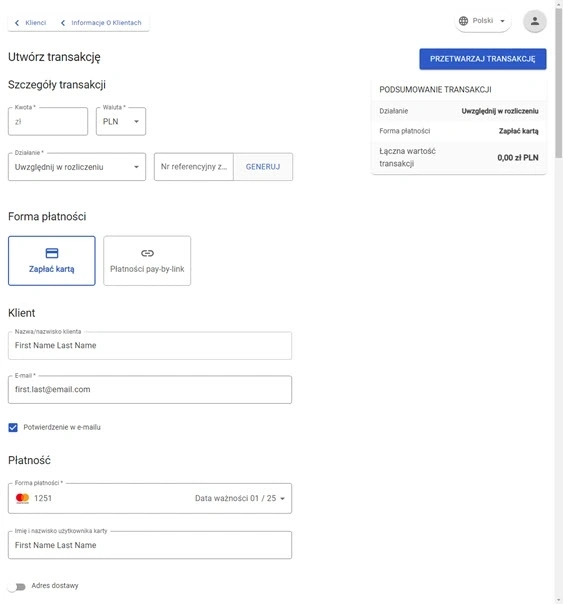
Task: Click the Generuj reference number button
Action: coord(263,167)
